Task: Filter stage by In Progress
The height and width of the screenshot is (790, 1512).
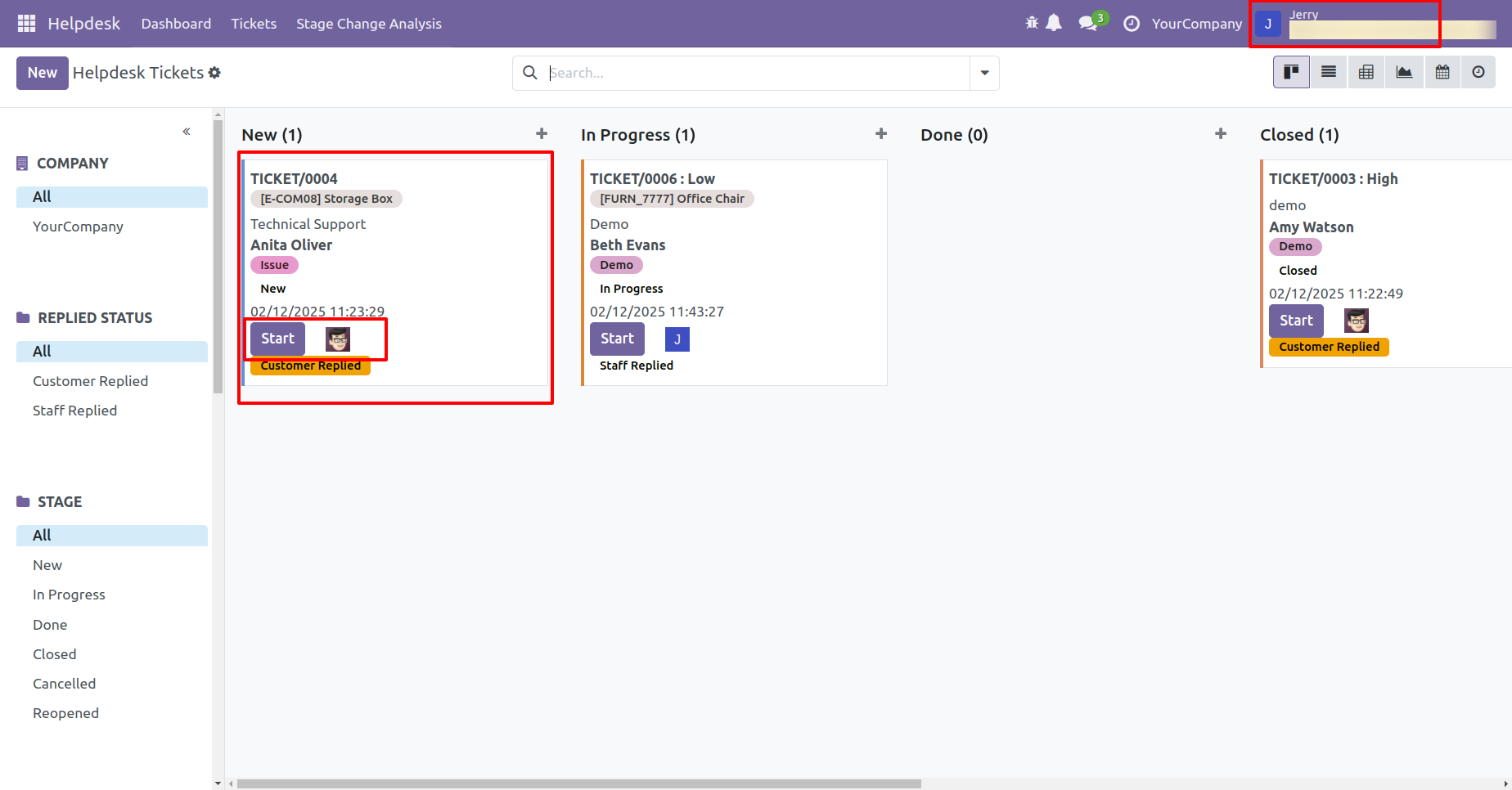Action: [x=69, y=595]
